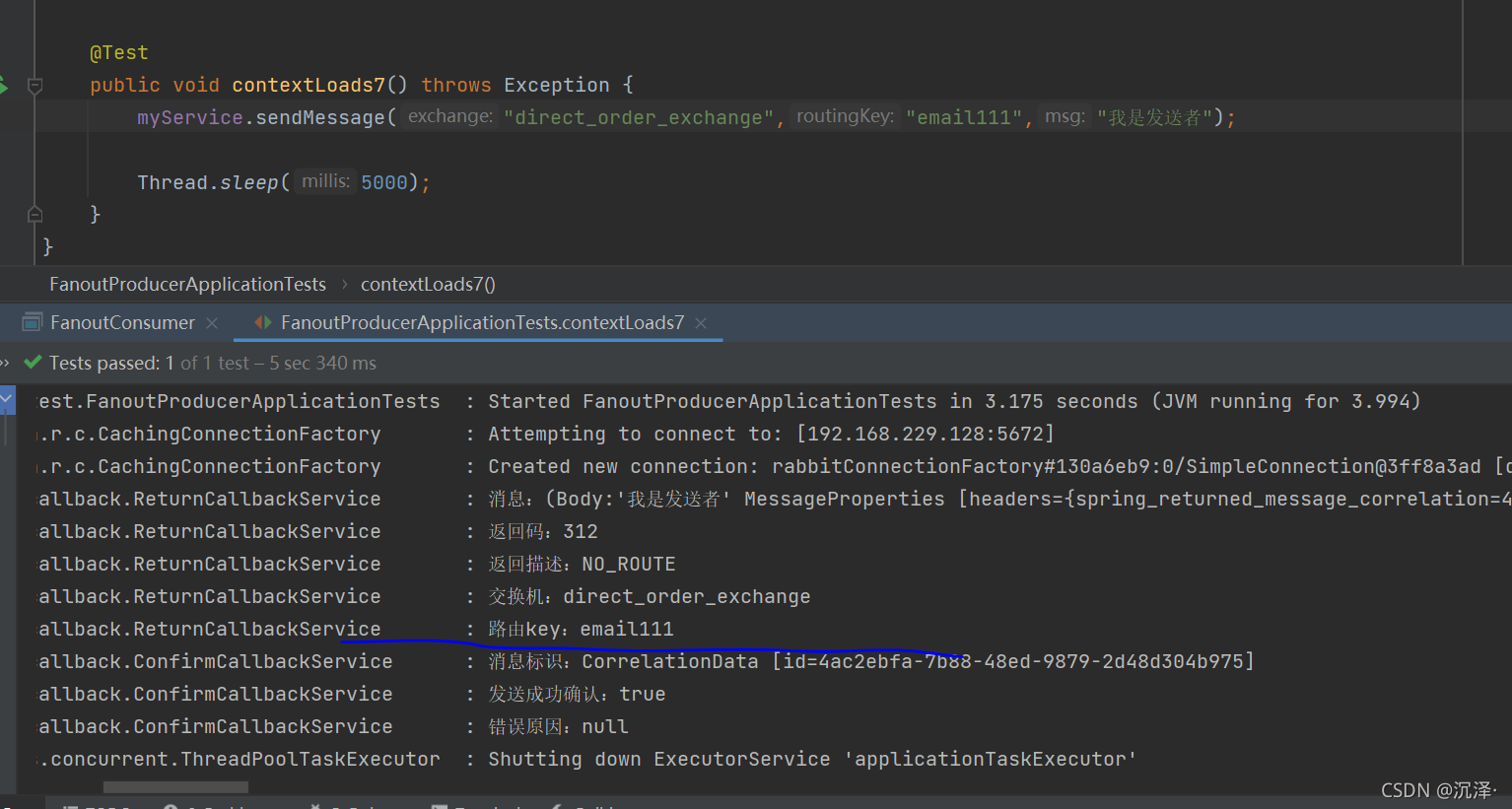The width and height of the screenshot is (1512, 809).
Task: Click fold end marker beside closing brace
Action: (x=34, y=214)
